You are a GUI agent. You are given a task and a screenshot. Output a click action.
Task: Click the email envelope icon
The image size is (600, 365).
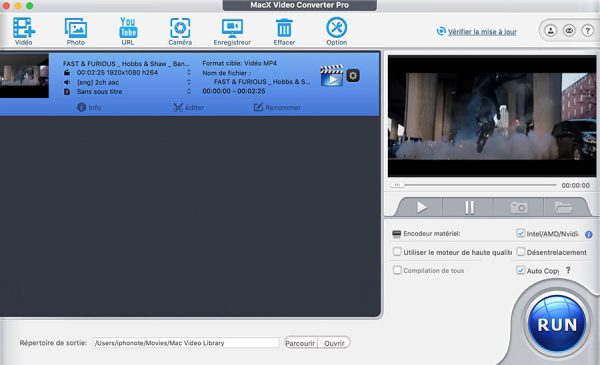569,31
